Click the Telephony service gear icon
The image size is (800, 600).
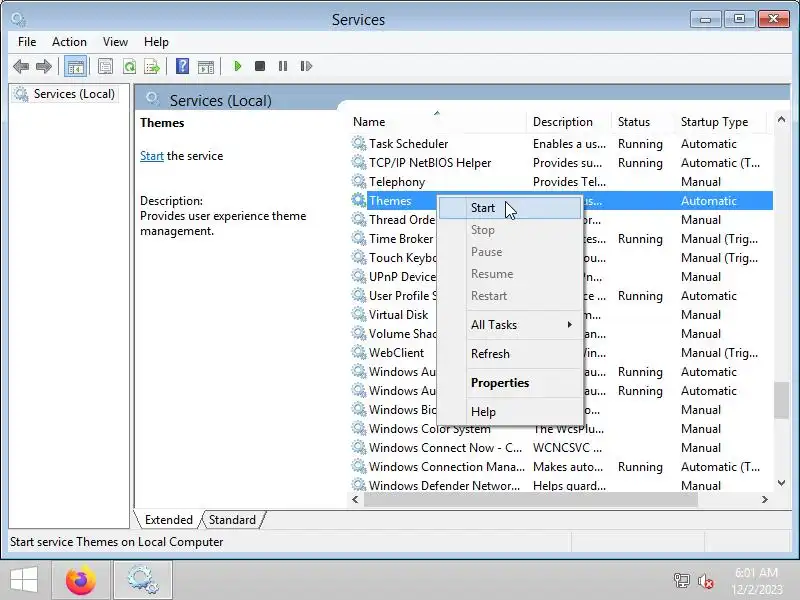pos(359,181)
